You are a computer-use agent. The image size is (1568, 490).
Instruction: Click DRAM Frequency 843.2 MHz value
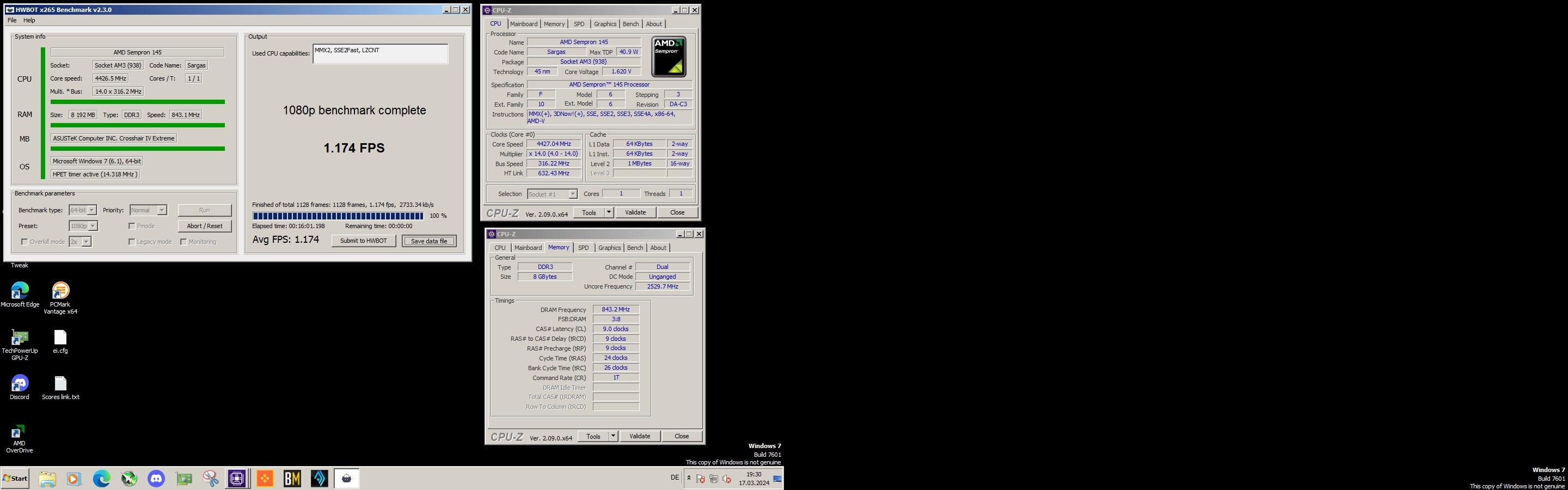615,309
